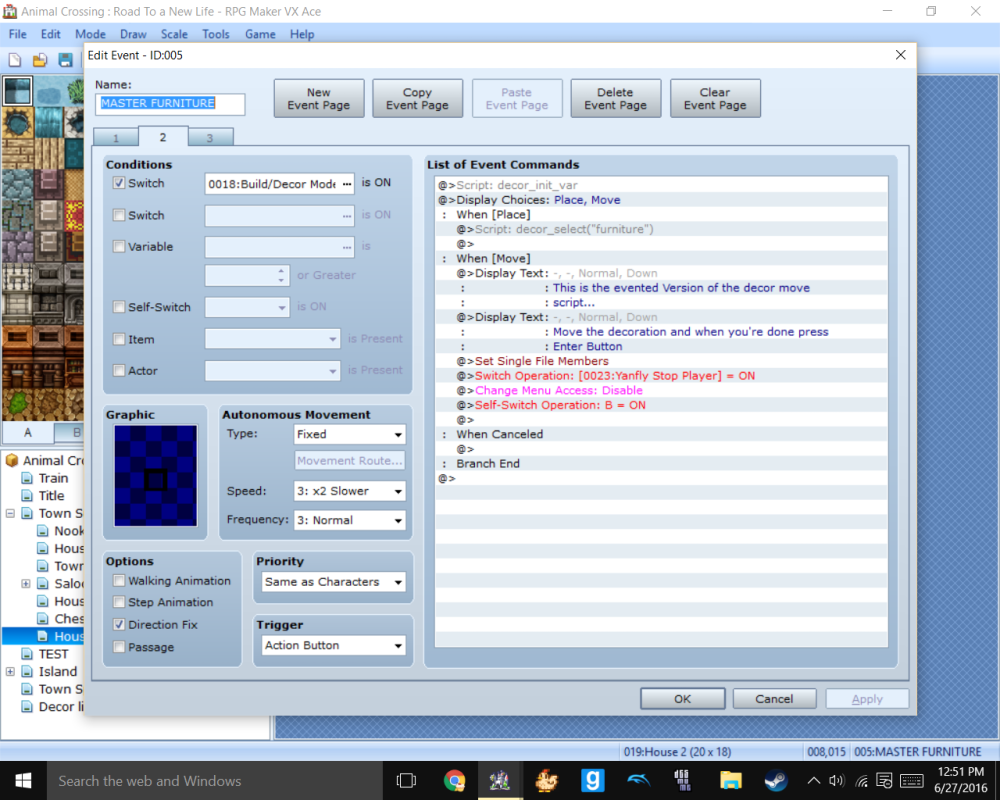Click the Copy Event Page button
Image resolution: width=1000 pixels, height=800 pixels.
(x=418, y=98)
